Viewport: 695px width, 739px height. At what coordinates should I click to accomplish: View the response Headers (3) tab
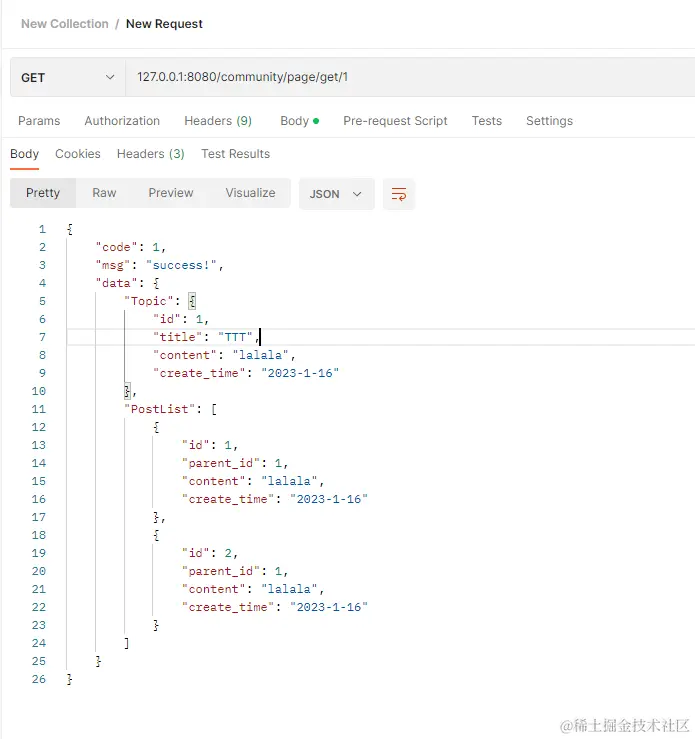151,154
